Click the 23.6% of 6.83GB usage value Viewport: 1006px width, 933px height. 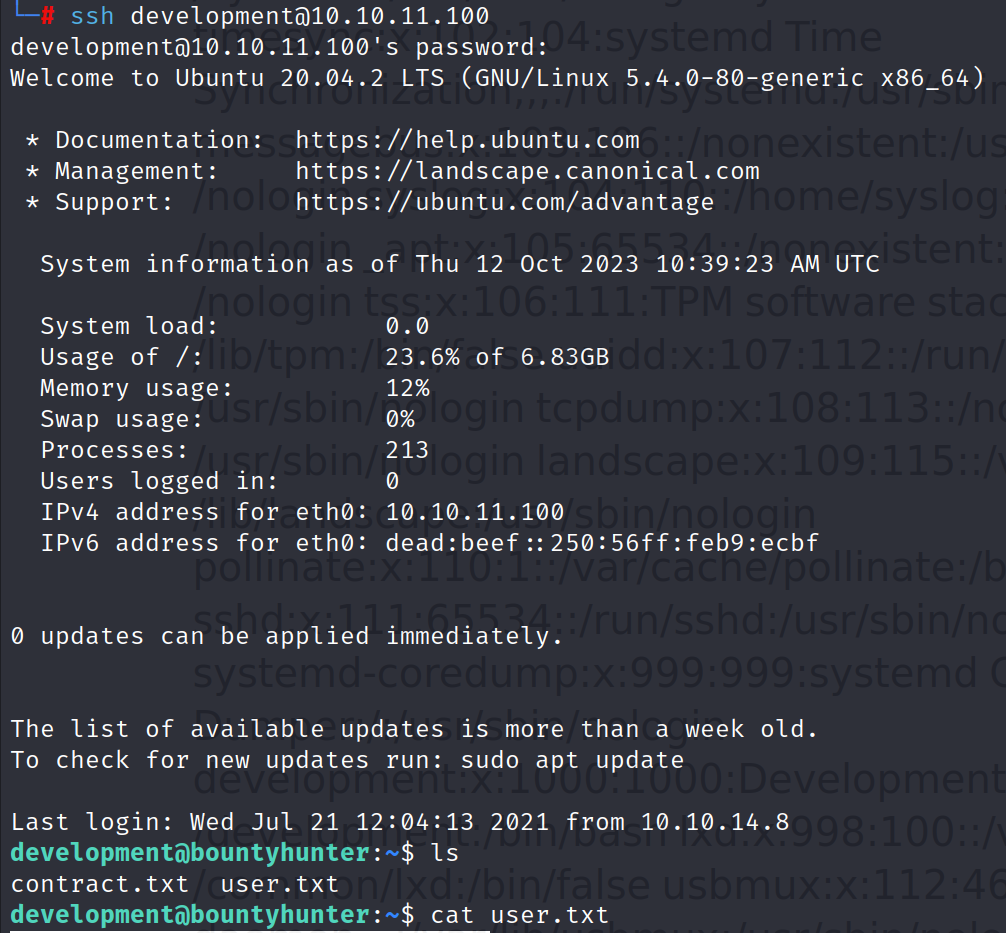(x=497, y=357)
